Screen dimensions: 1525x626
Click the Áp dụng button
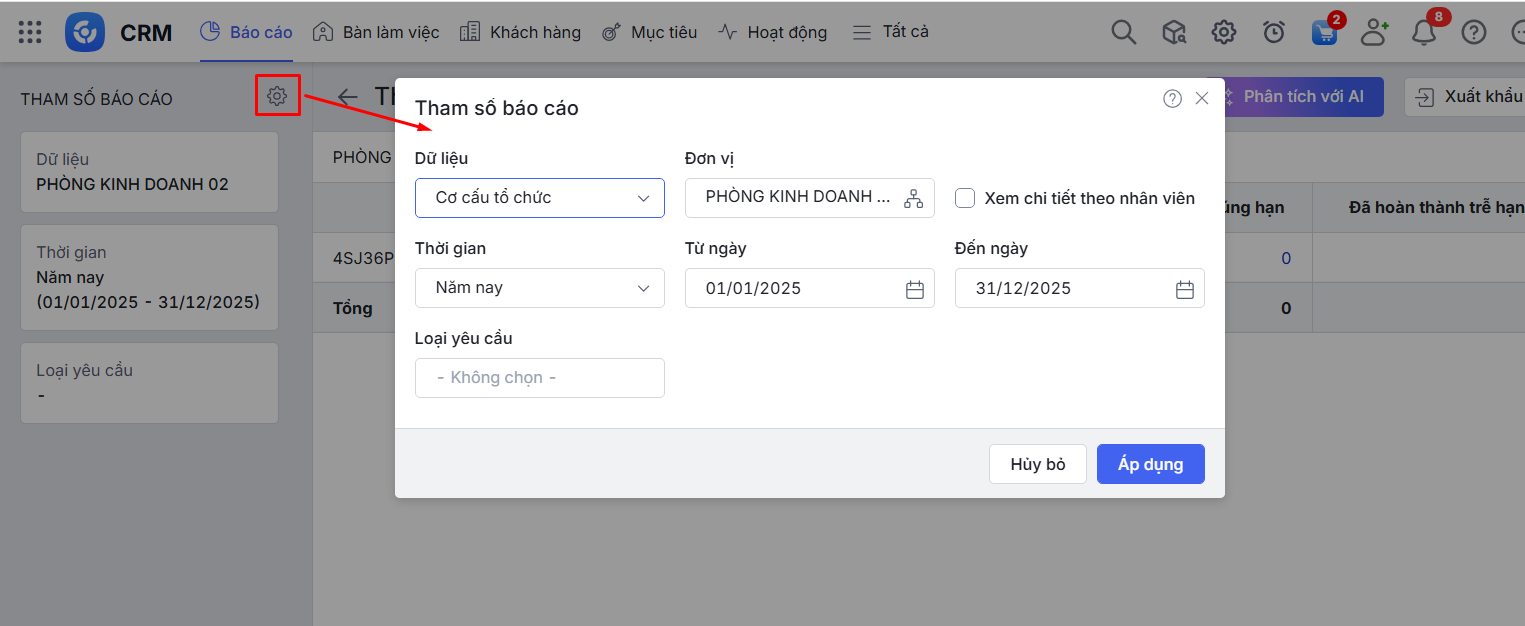coord(1150,464)
